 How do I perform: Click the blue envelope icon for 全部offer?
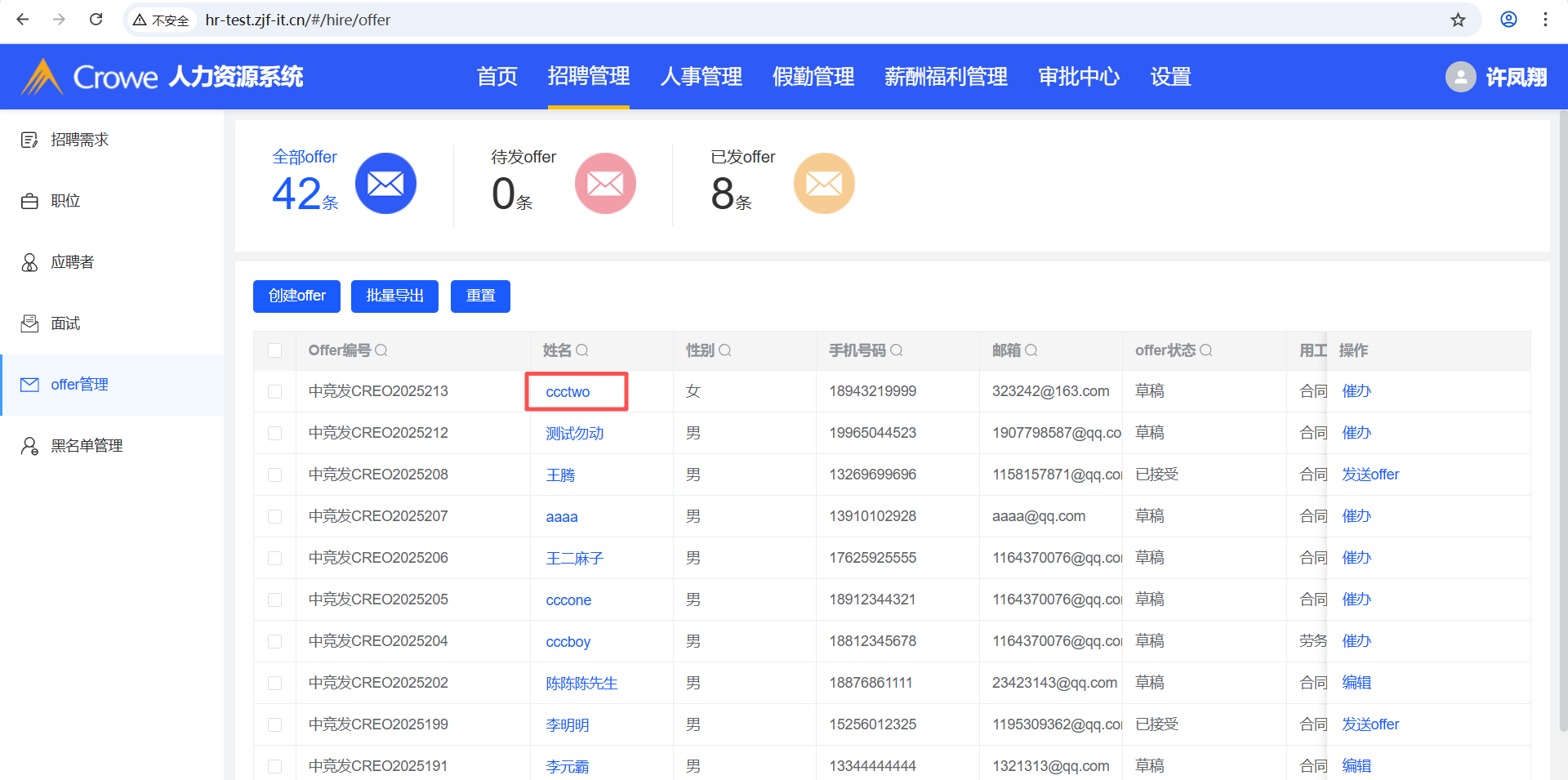[x=385, y=184]
